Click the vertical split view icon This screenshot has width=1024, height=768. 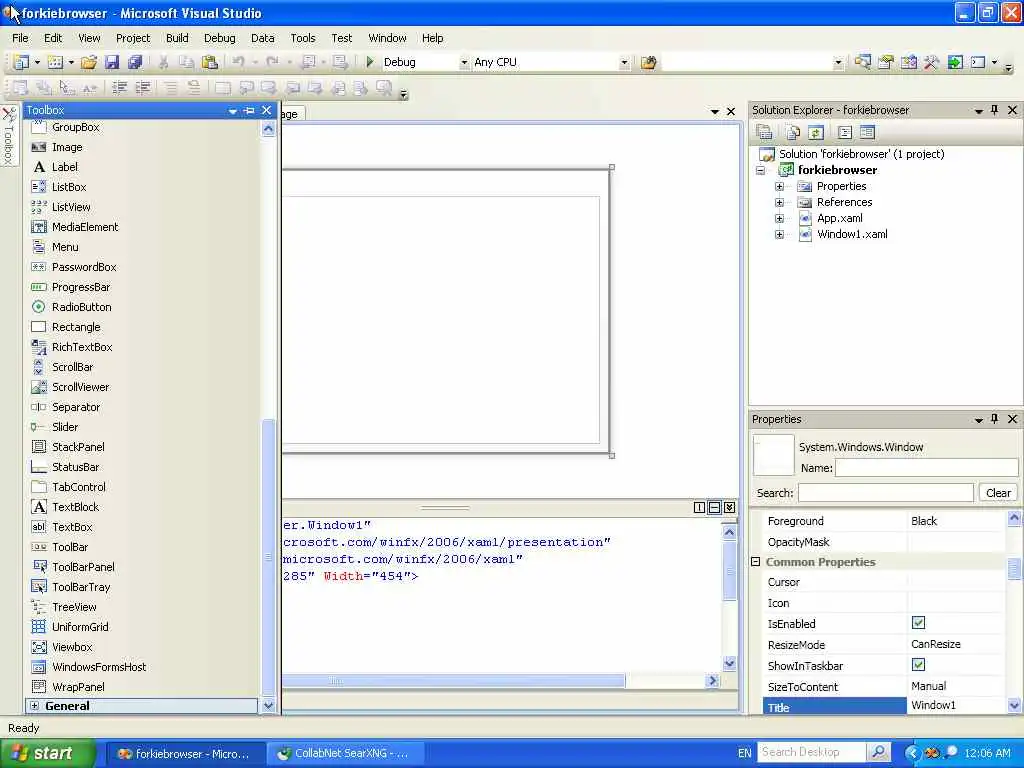(x=699, y=507)
